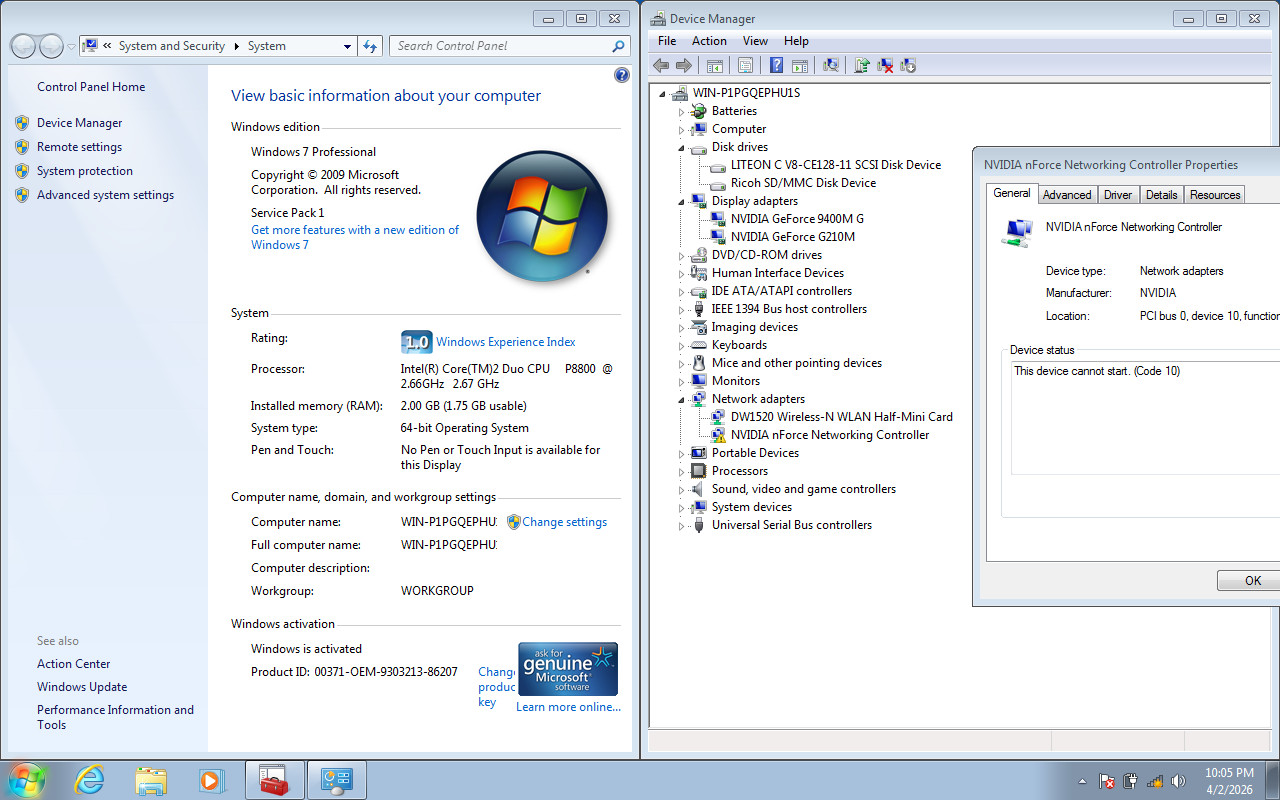Expand the Batteries node
Image resolution: width=1280 pixels, height=800 pixels.
pos(682,111)
